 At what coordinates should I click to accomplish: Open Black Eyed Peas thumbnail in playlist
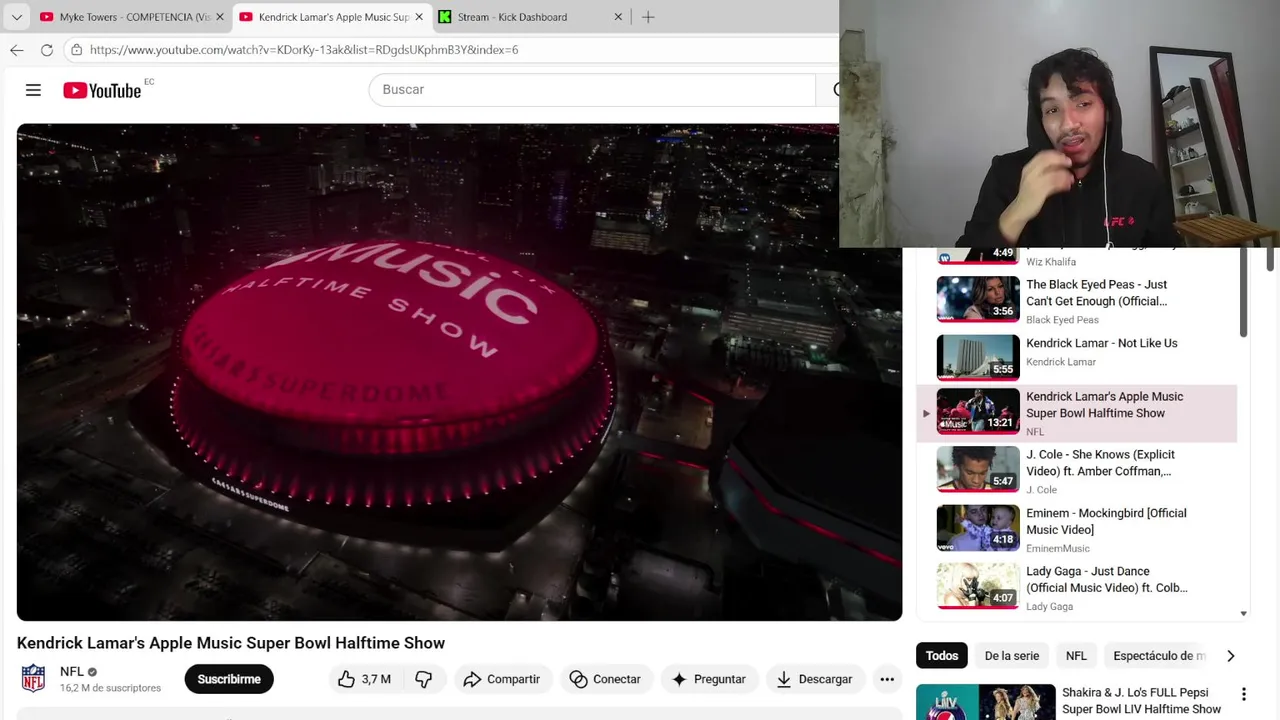pos(978,299)
